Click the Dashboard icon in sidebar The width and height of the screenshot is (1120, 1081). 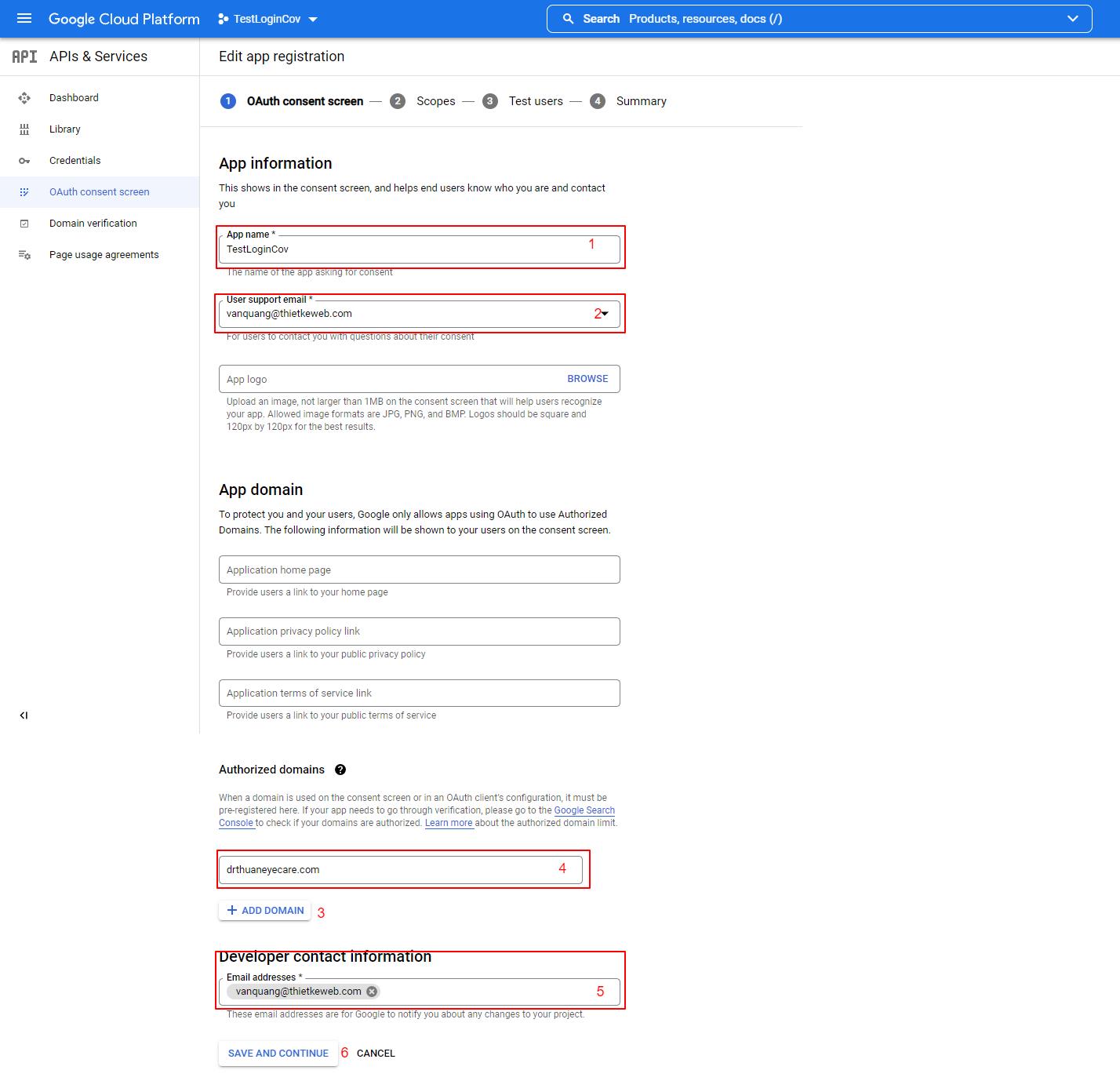pyautogui.click(x=24, y=98)
